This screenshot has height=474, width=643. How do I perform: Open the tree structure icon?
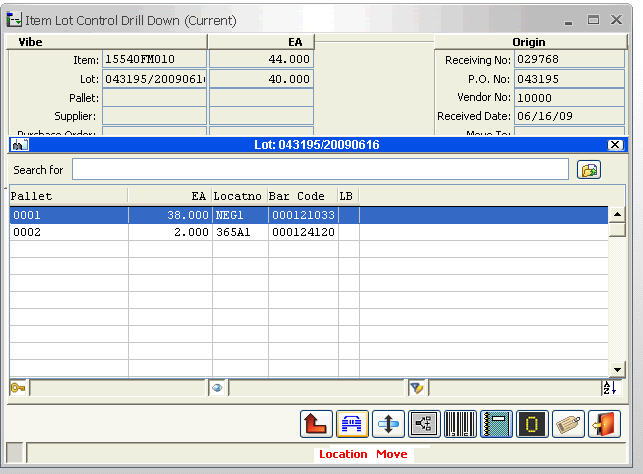coord(424,424)
